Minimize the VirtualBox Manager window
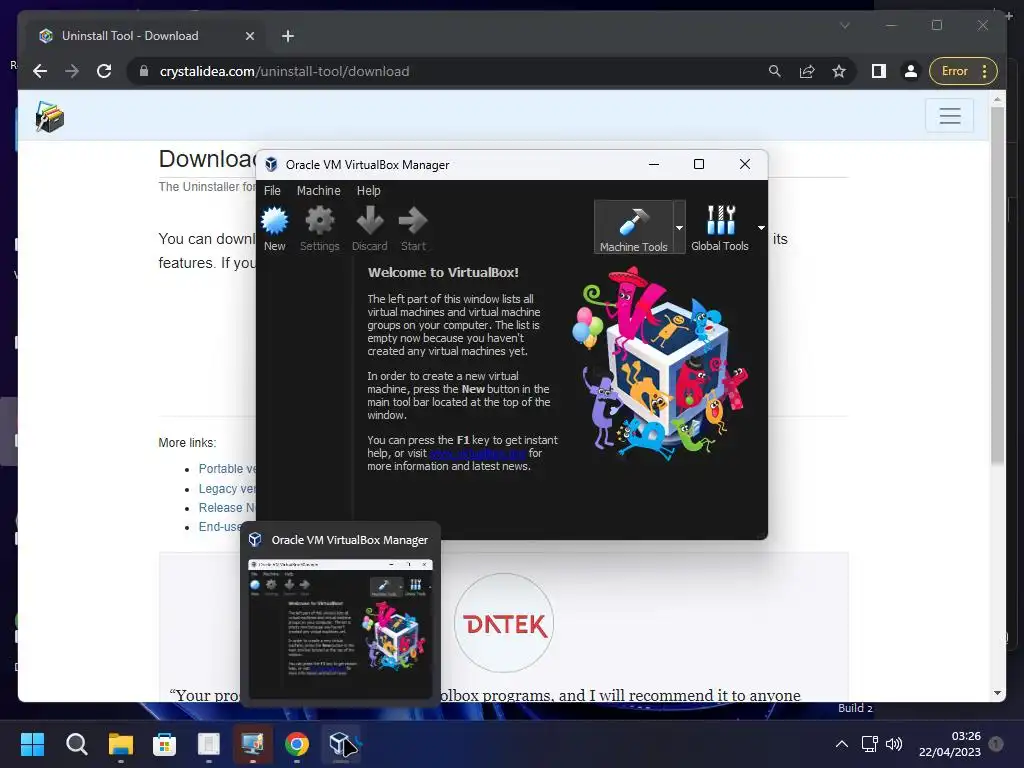This screenshot has width=1024, height=768. click(x=654, y=164)
